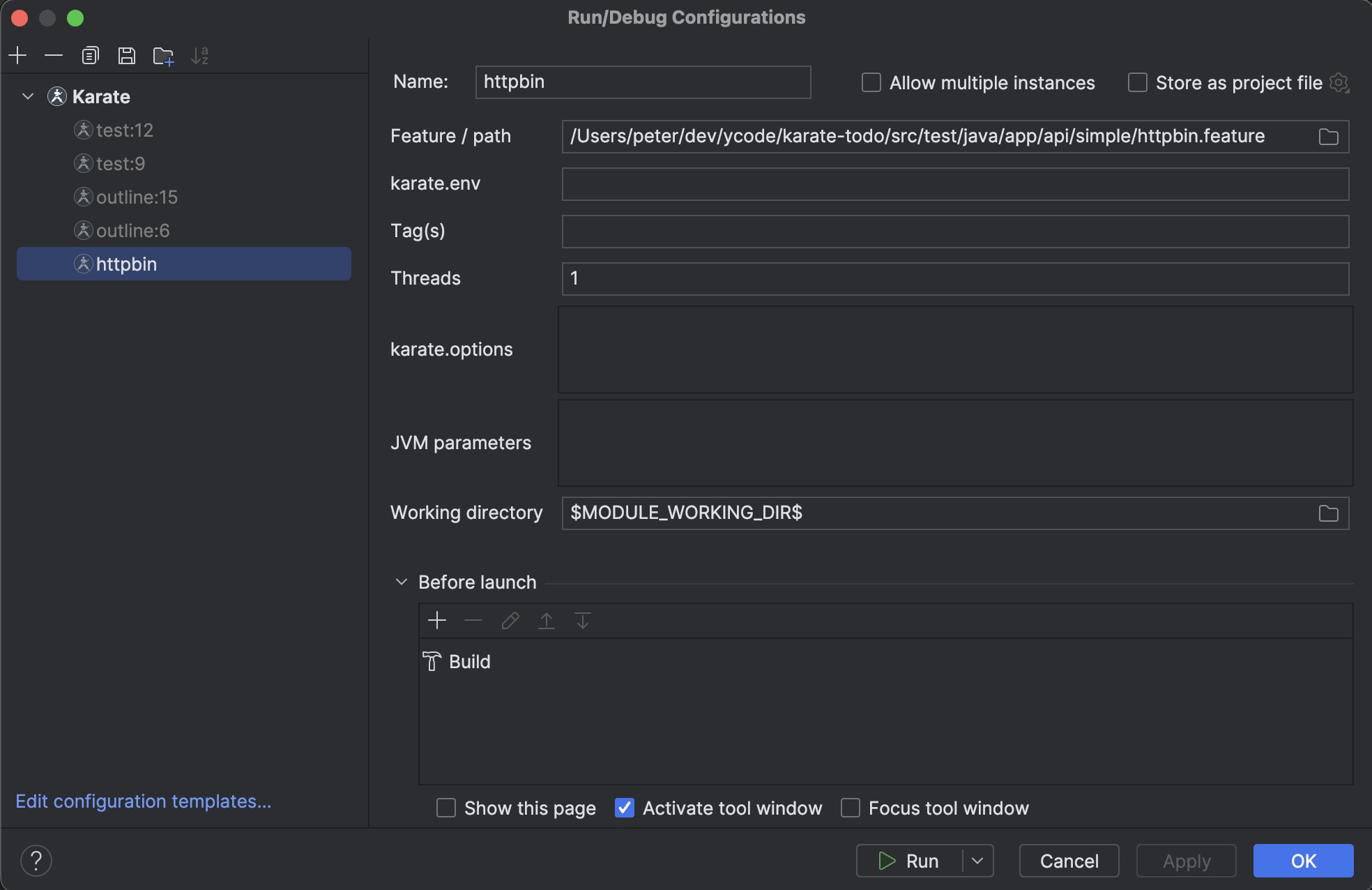Open the Help question mark button

[36, 861]
